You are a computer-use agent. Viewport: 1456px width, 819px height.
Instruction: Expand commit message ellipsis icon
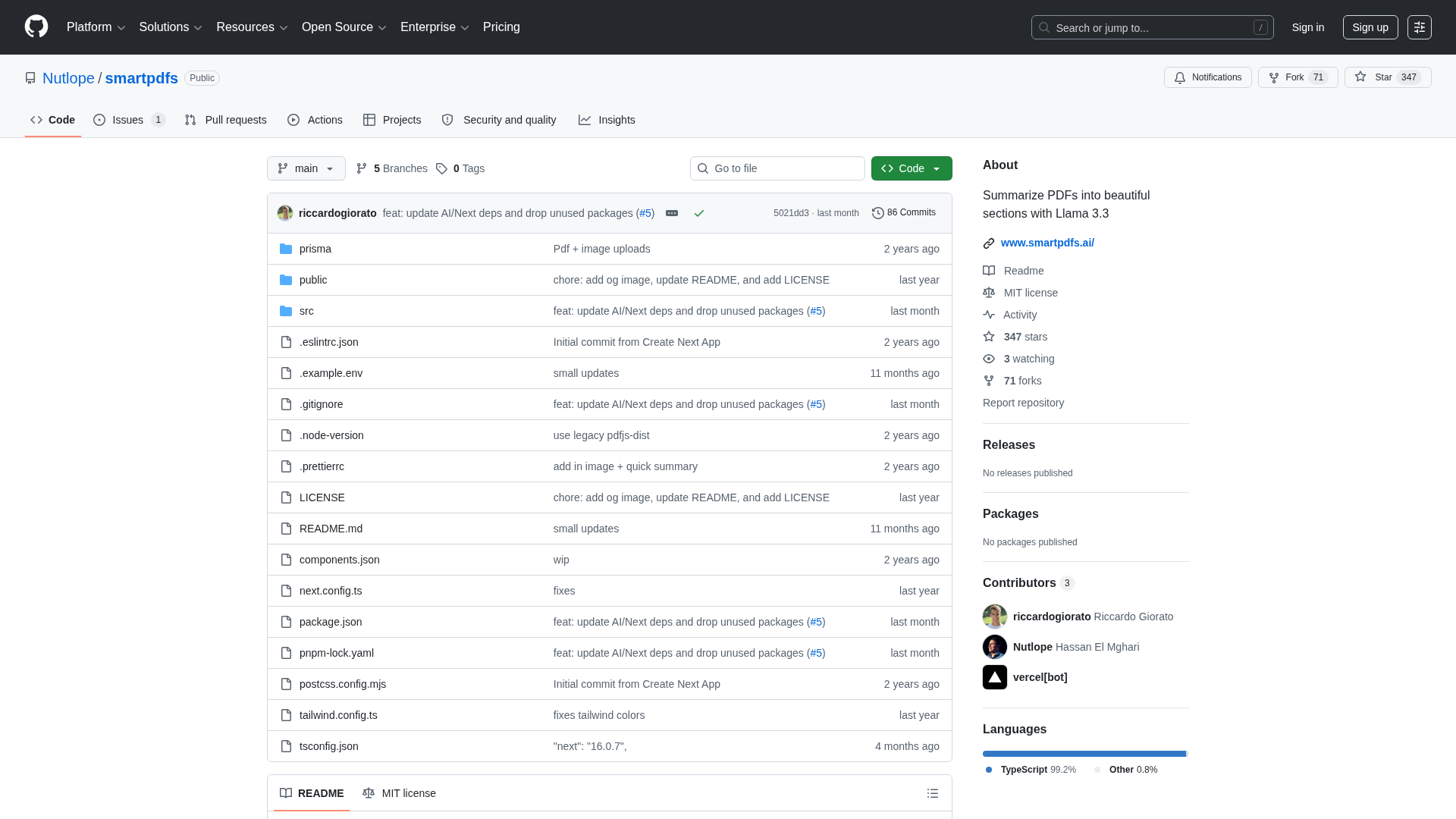(x=672, y=213)
